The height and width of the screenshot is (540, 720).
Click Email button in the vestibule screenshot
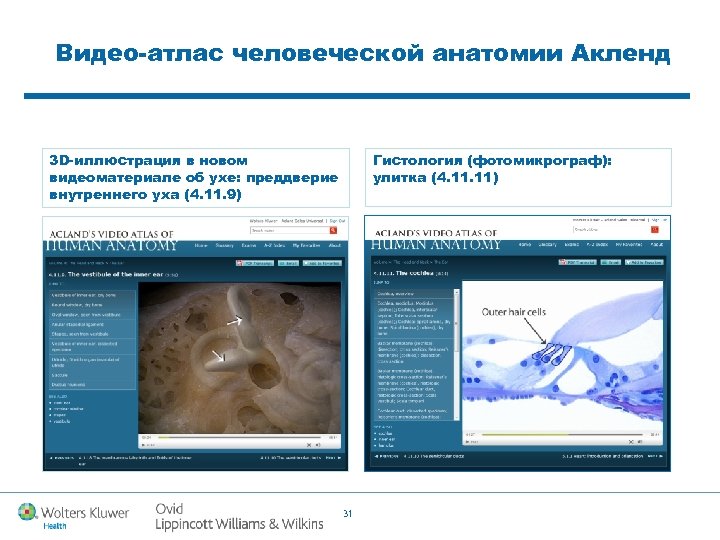click(288, 263)
